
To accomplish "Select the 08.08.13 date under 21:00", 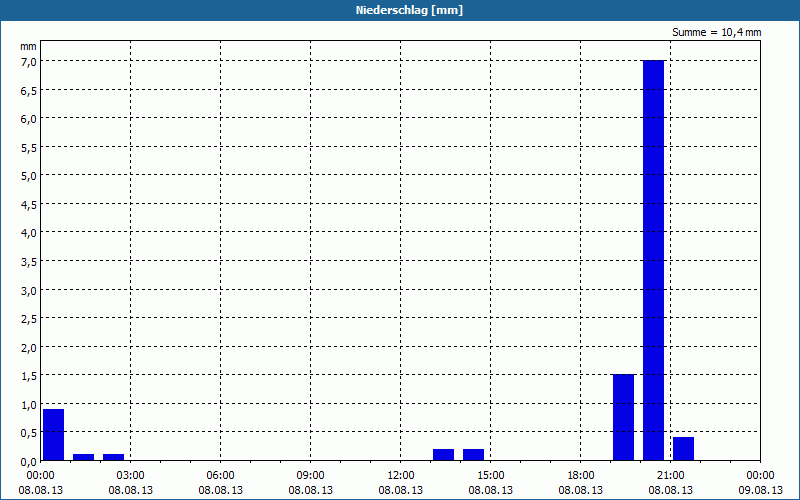I will 670,490.
